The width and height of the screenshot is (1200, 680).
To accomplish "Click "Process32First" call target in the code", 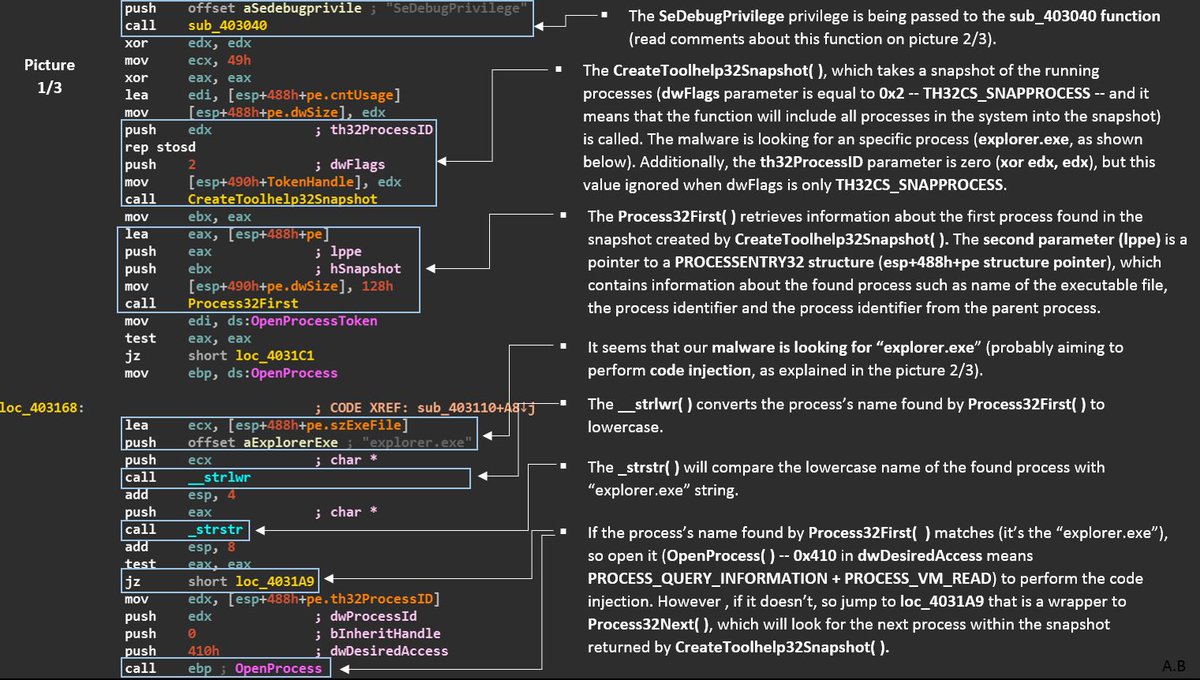I will pos(243,303).
